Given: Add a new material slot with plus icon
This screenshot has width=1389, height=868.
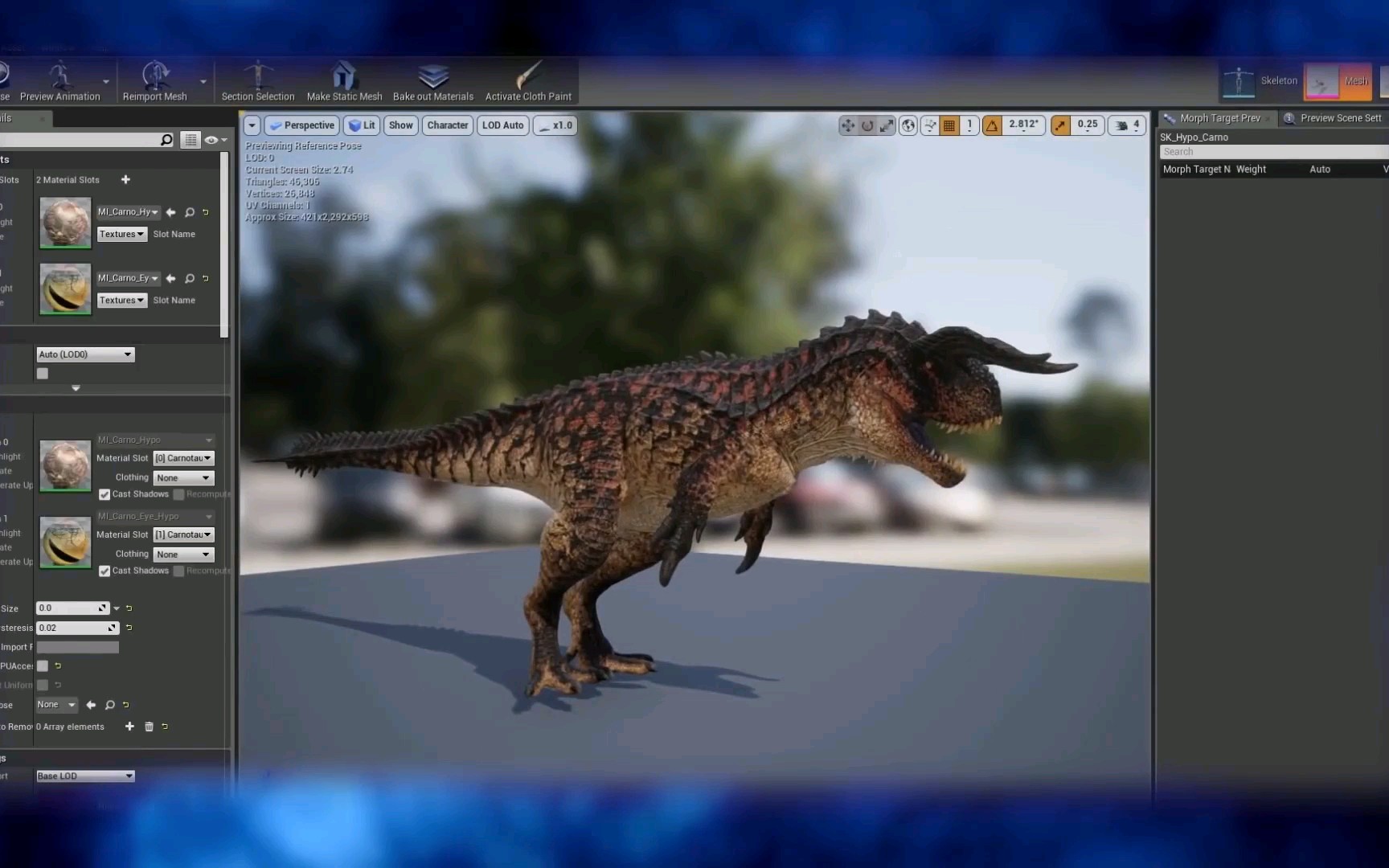Looking at the screenshot, I should click(x=125, y=180).
